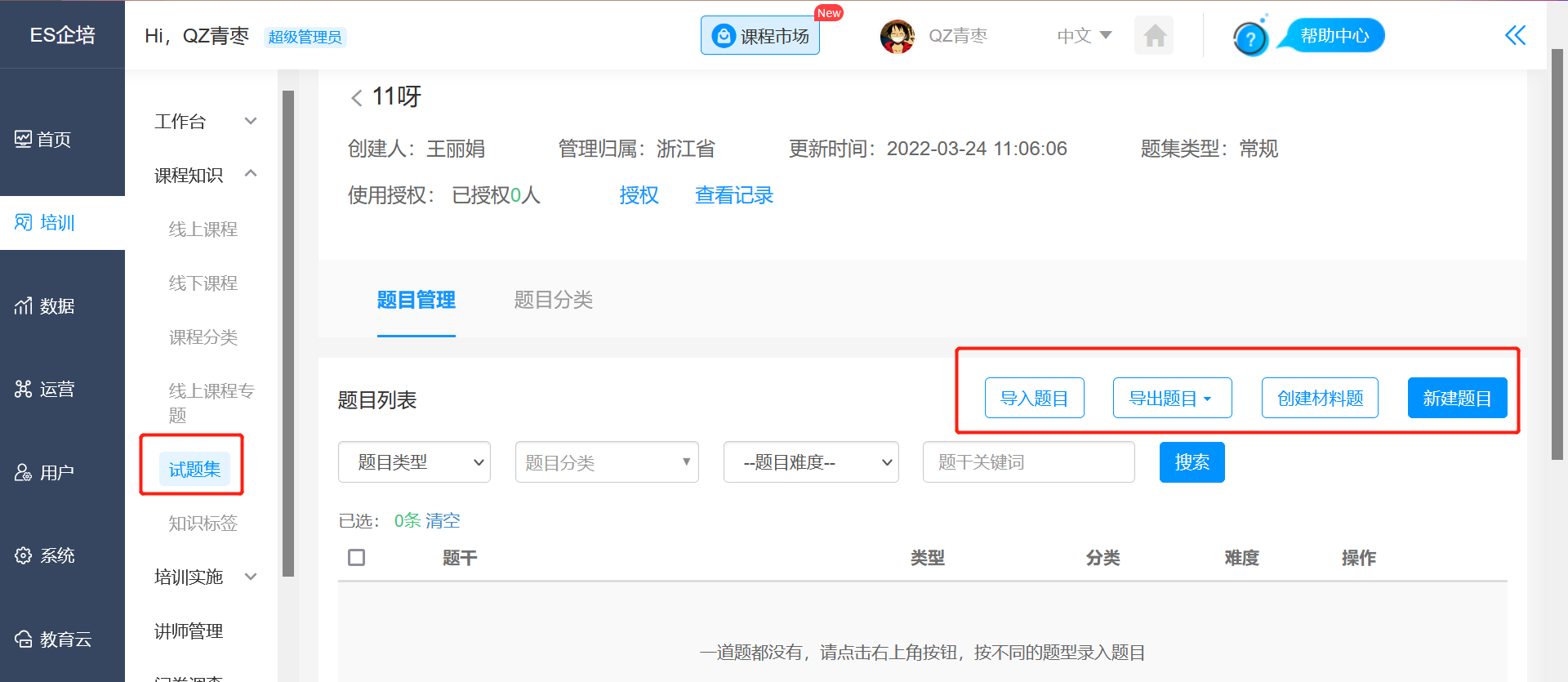Click the 新建题目 button
This screenshot has height=682, width=1568.
coord(1457,399)
